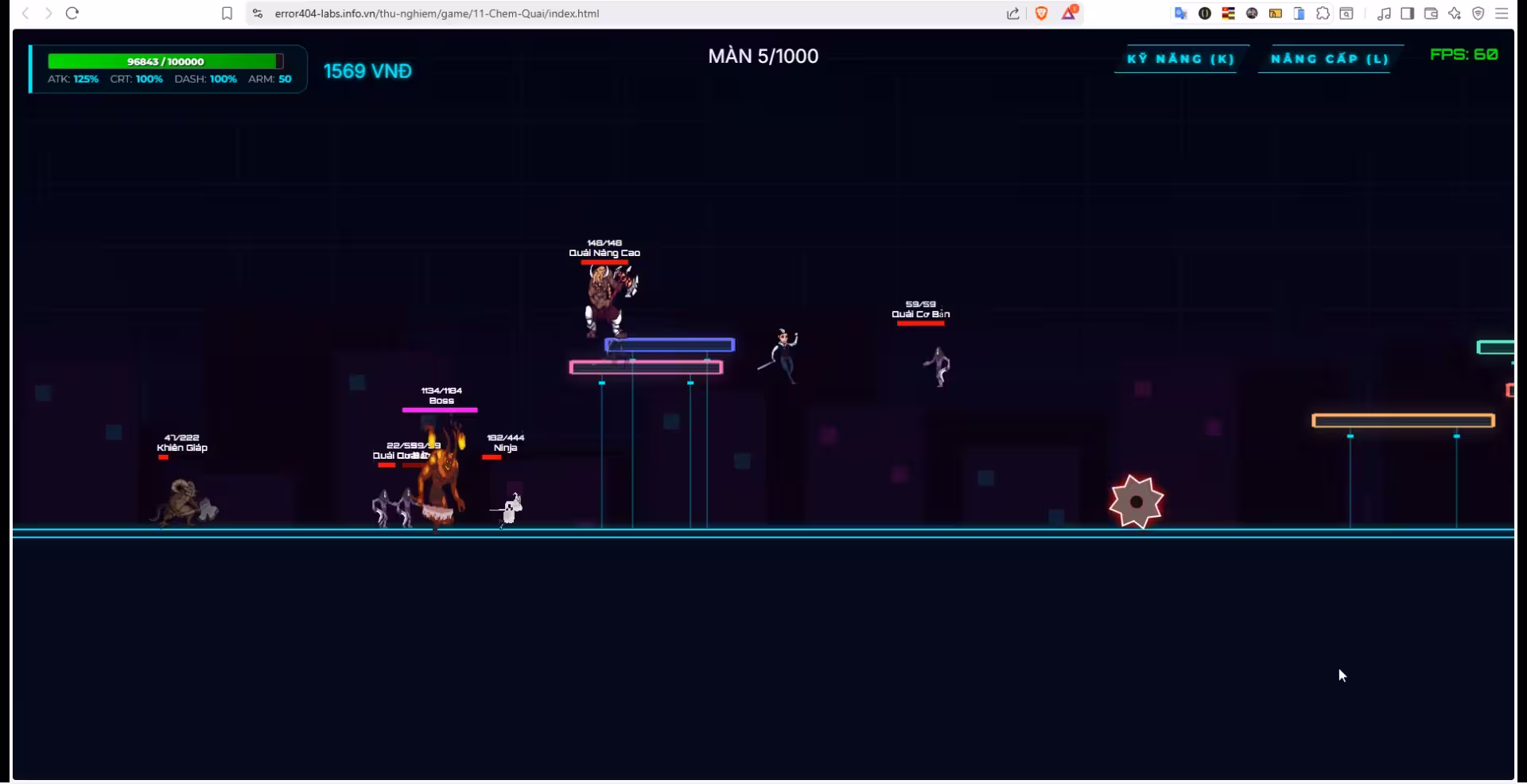Open the music note playlist icon

pyautogui.click(x=1384, y=14)
